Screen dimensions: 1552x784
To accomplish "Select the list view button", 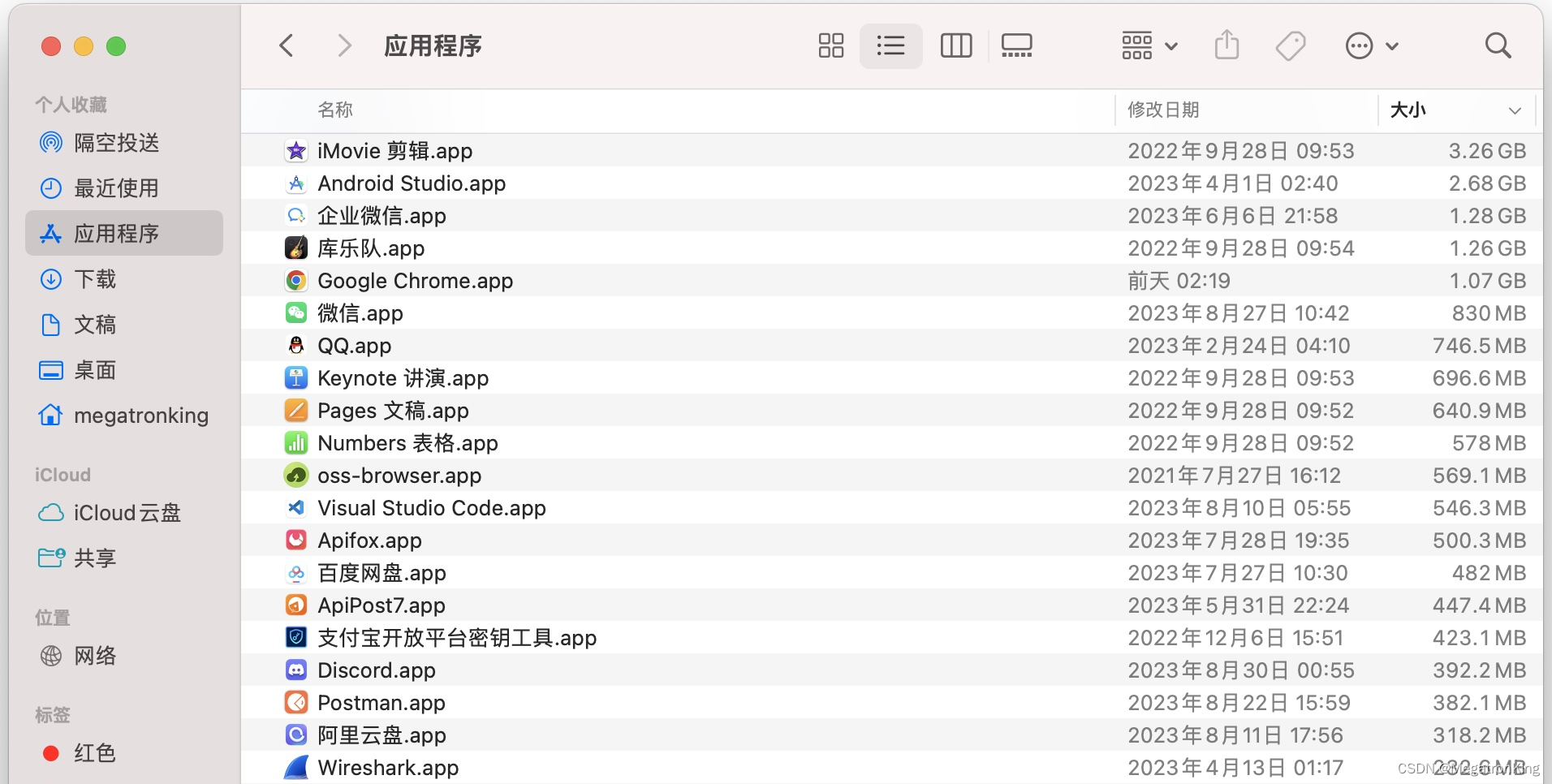I will click(891, 45).
